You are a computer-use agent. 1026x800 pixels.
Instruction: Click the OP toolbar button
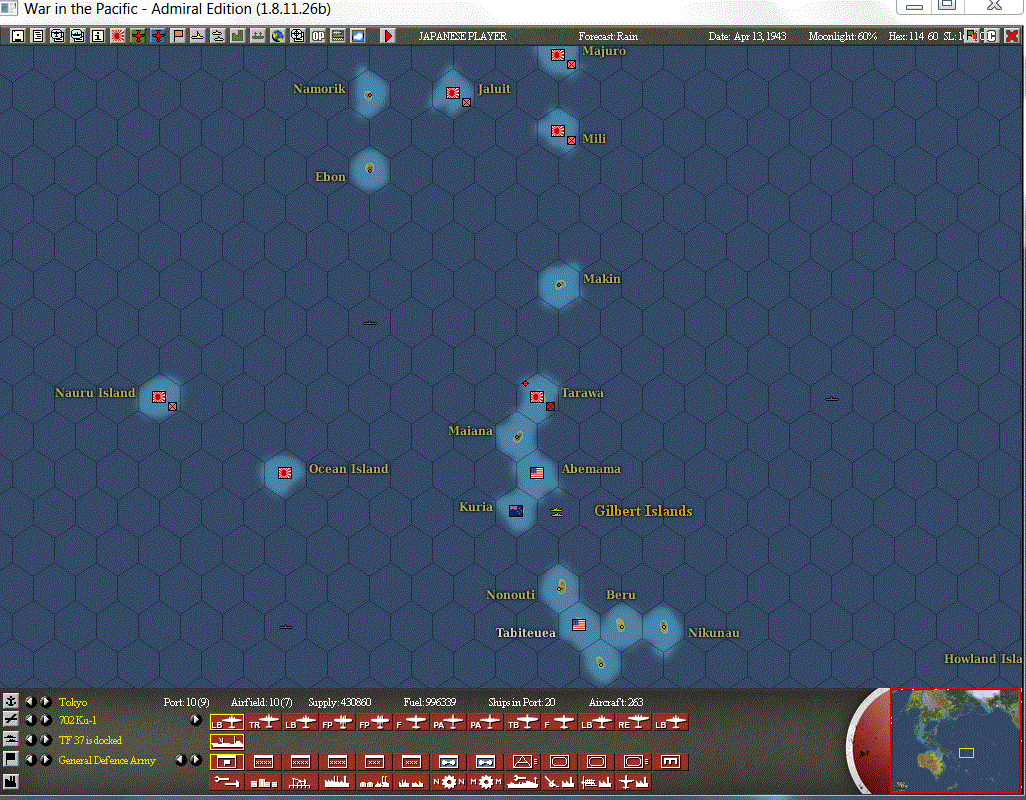coord(318,36)
